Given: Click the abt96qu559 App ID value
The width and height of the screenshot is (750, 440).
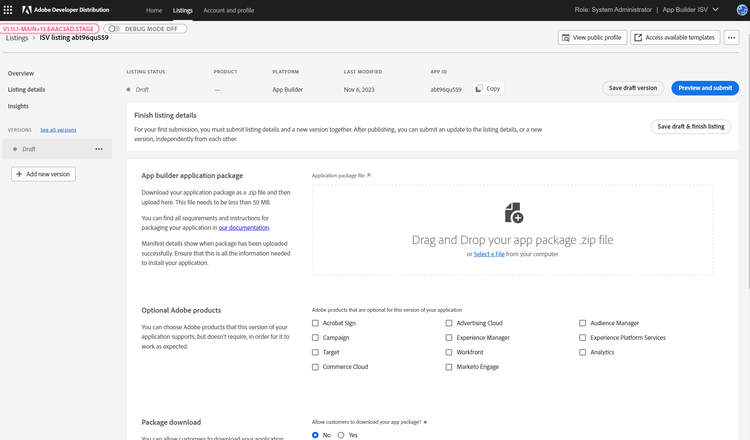Looking at the screenshot, I should coord(446,89).
